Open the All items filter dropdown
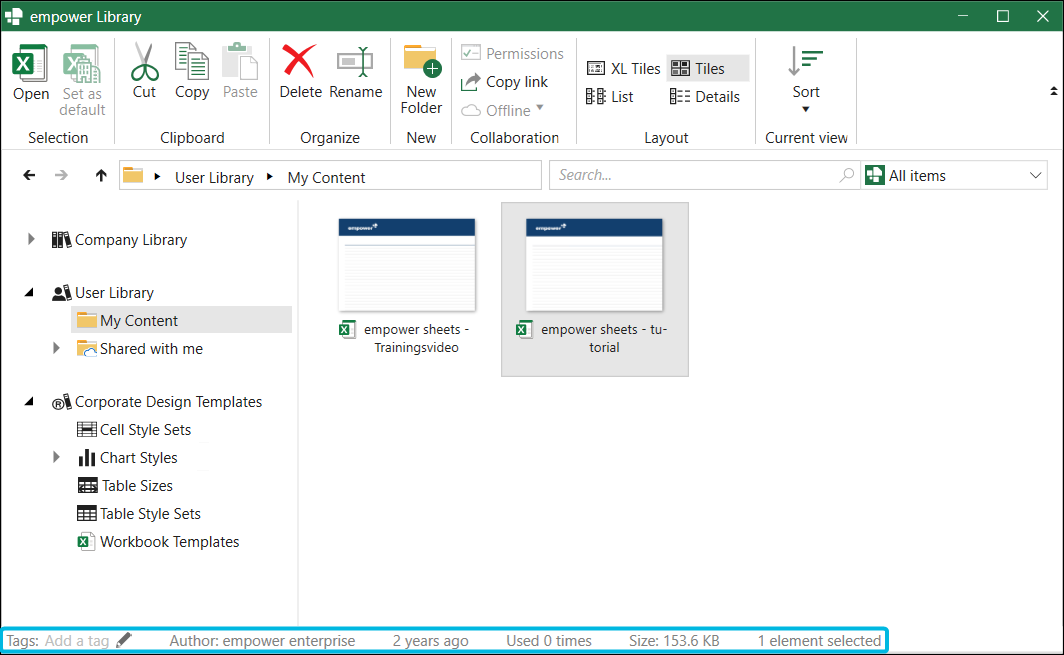Viewport: 1064px width, 655px height. pos(954,175)
